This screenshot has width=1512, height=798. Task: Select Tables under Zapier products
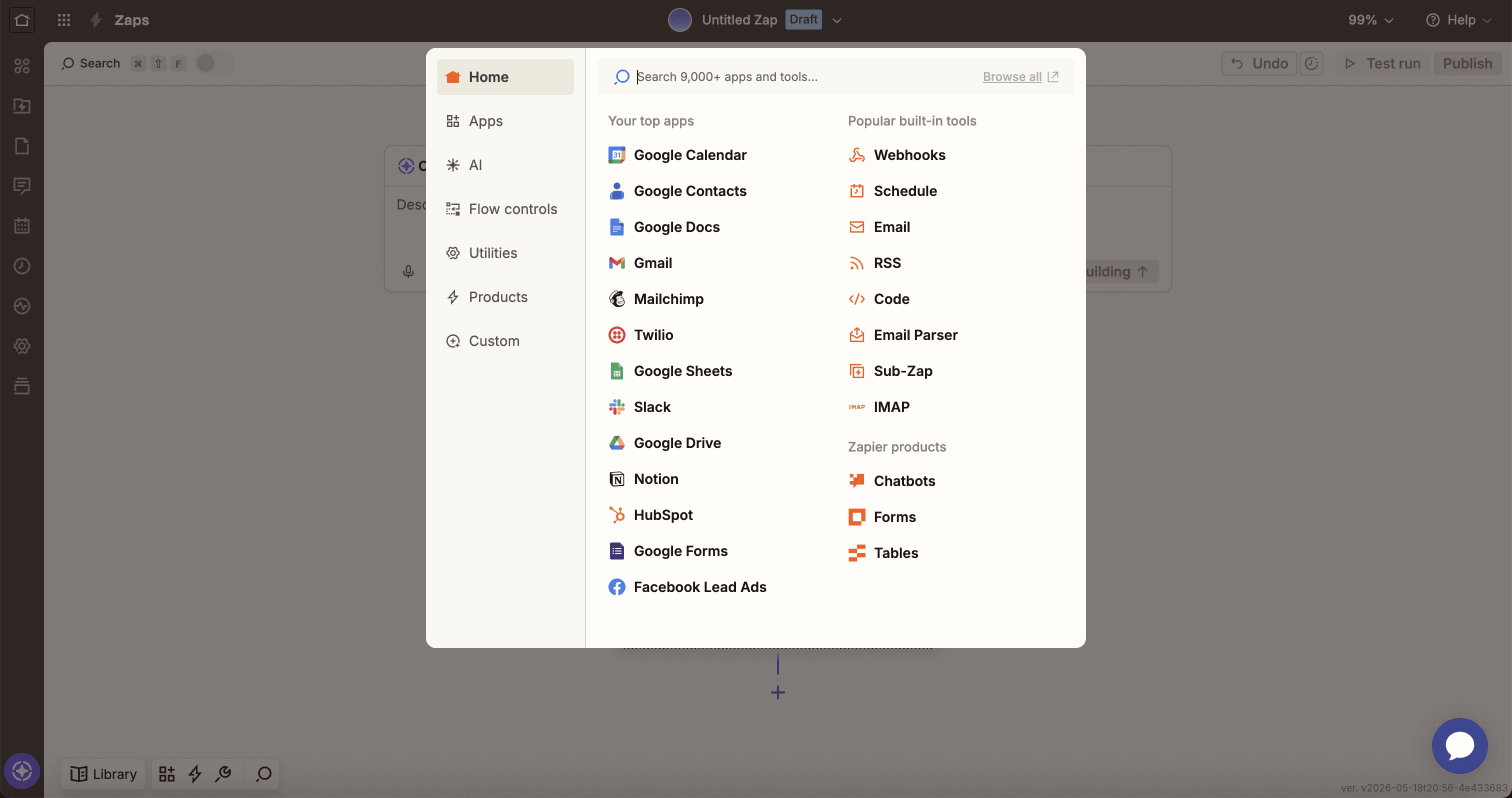click(x=883, y=553)
